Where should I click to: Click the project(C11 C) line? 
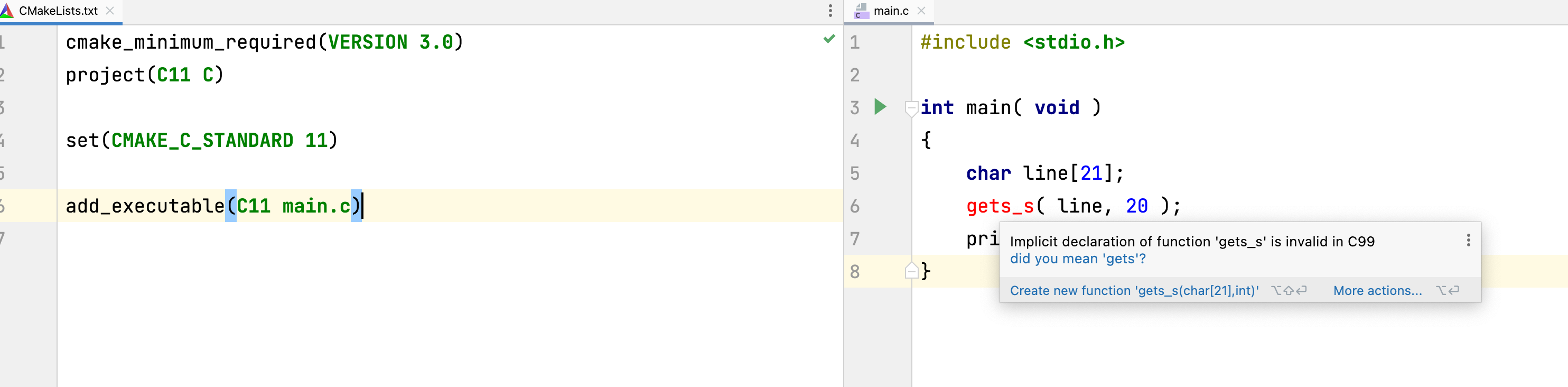click(x=145, y=75)
